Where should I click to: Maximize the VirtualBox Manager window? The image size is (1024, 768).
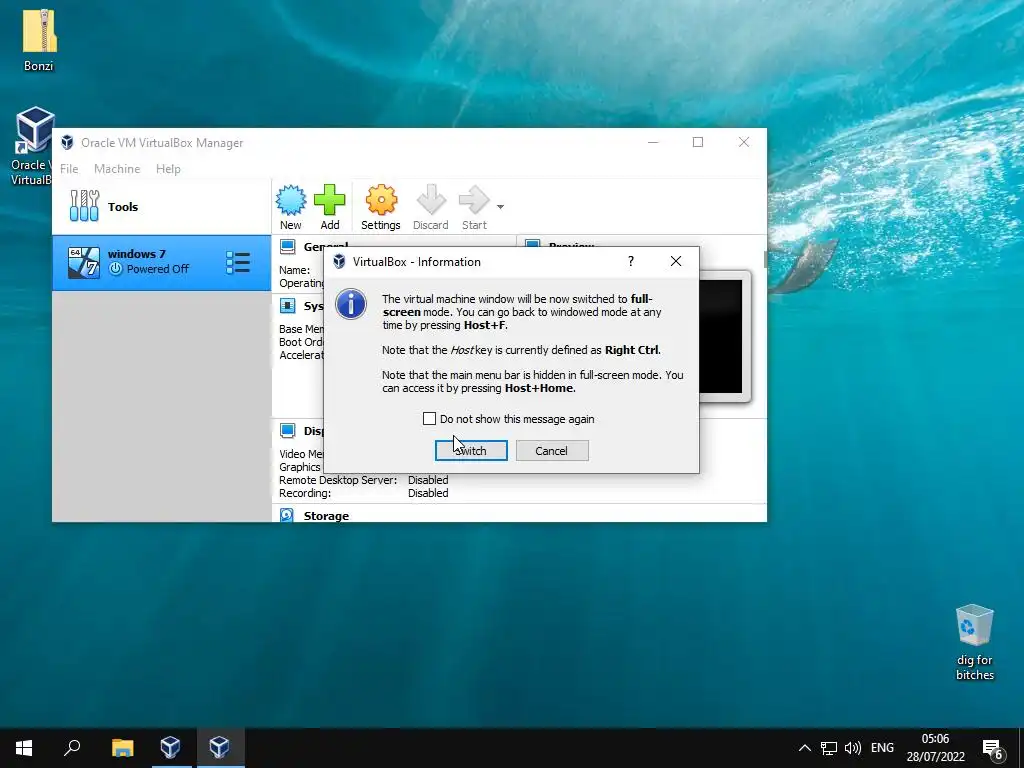click(698, 142)
